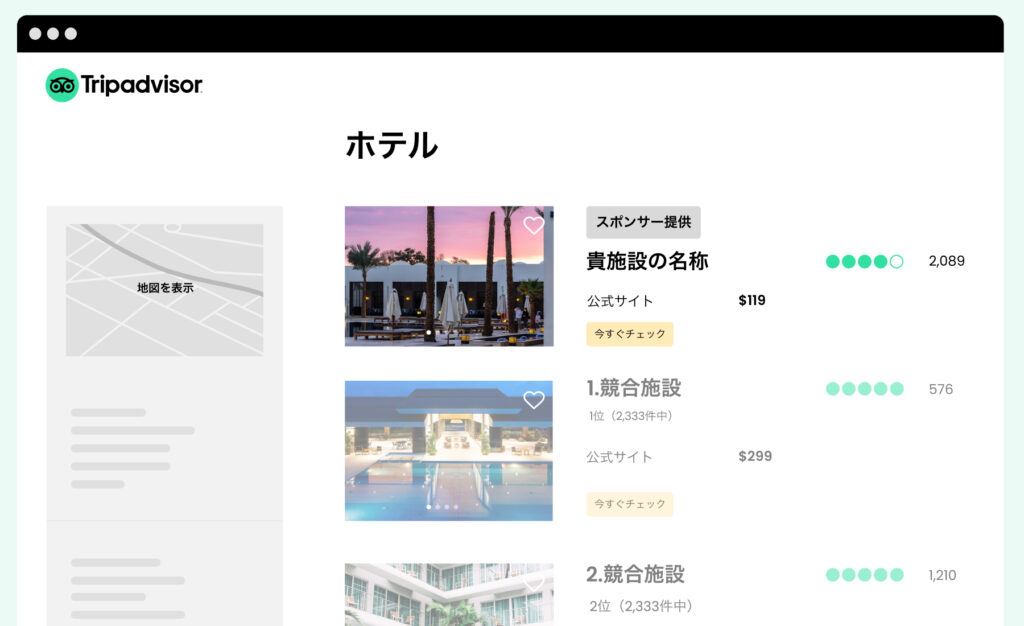Click the $119 price
Screen dimensions: 1024x626
(x=752, y=300)
